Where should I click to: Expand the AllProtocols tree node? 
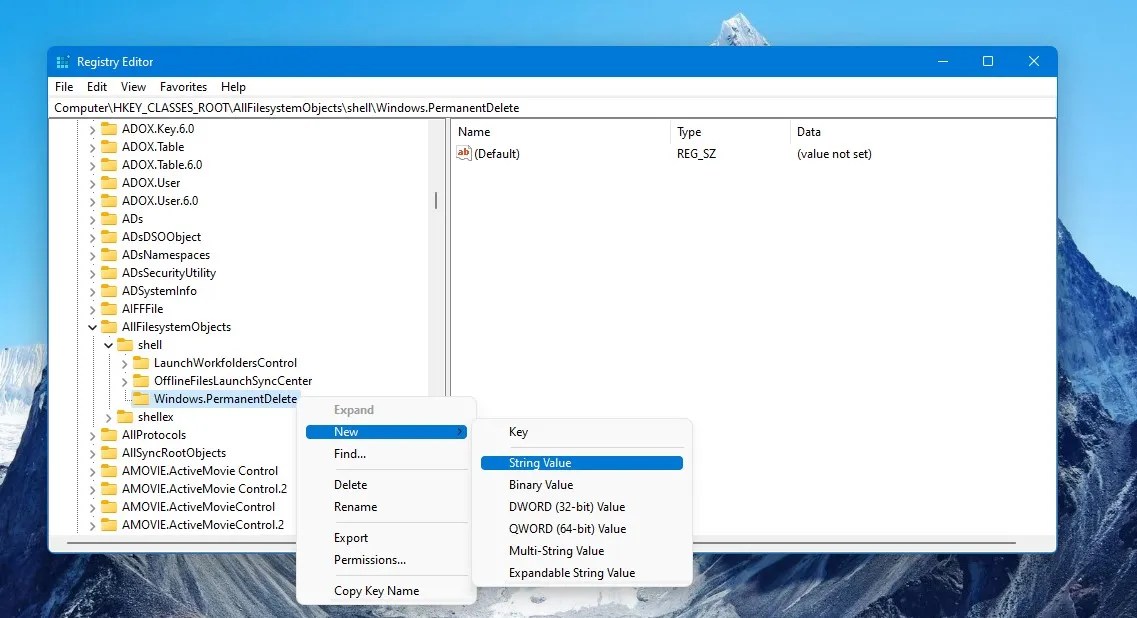tap(92, 435)
